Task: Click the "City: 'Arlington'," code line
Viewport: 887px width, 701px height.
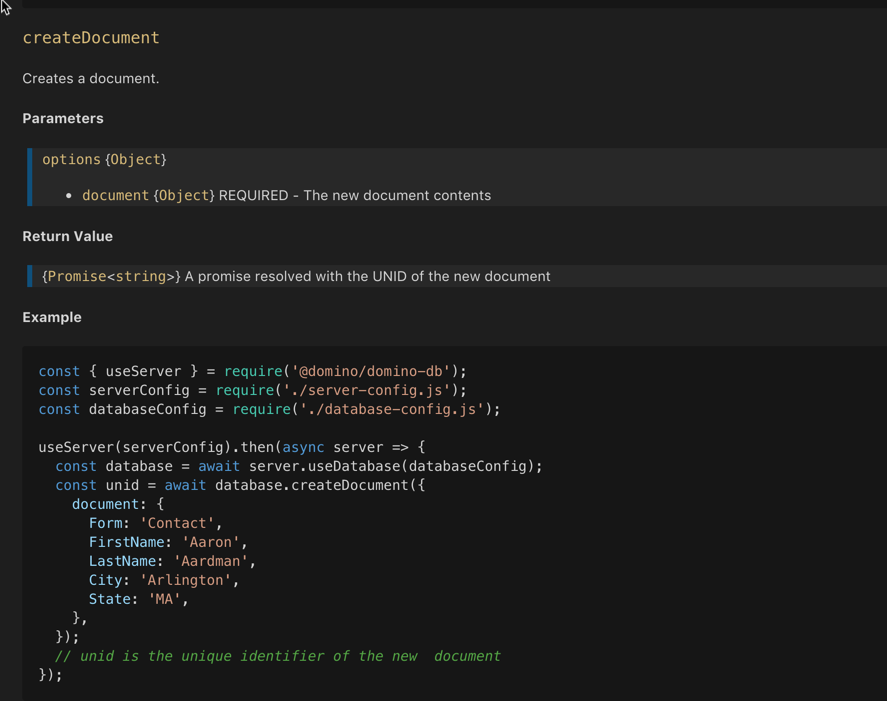Action: pos(164,580)
